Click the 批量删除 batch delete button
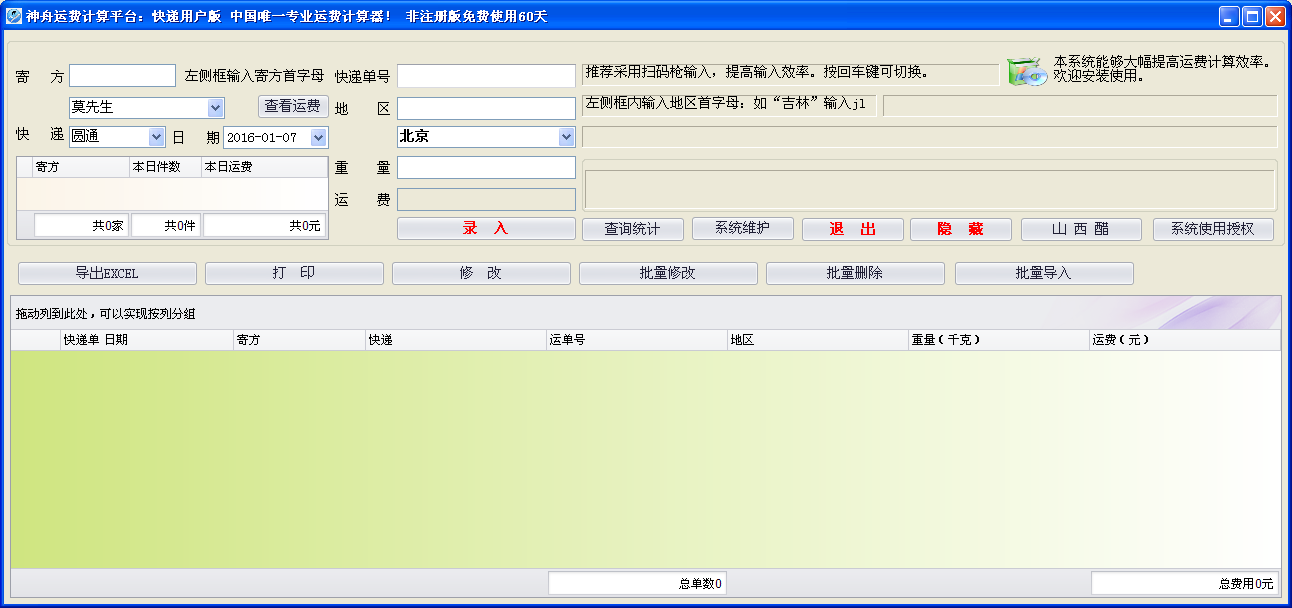1292x608 pixels. 855,272
